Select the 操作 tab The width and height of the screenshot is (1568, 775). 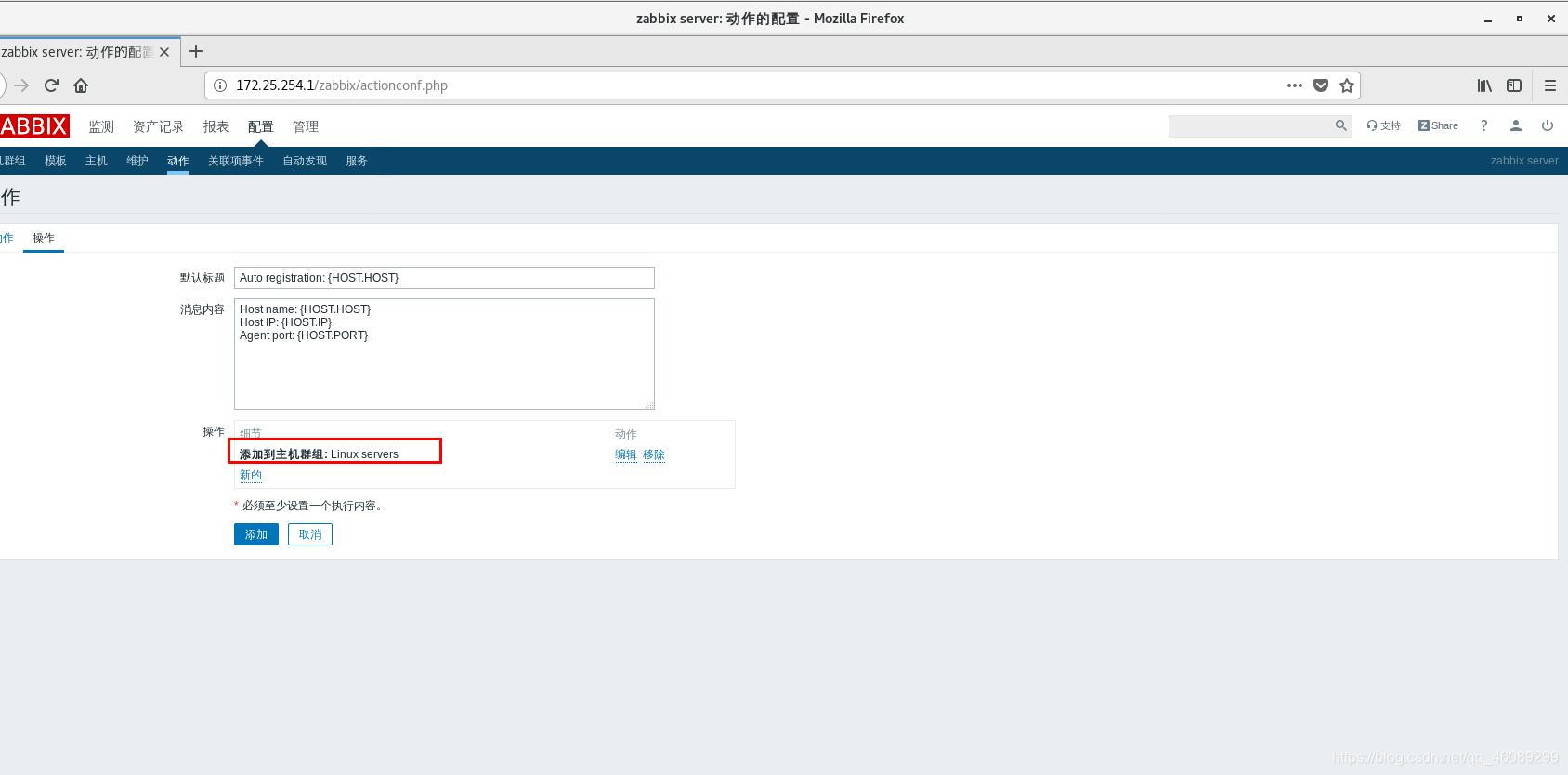tap(44, 239)
